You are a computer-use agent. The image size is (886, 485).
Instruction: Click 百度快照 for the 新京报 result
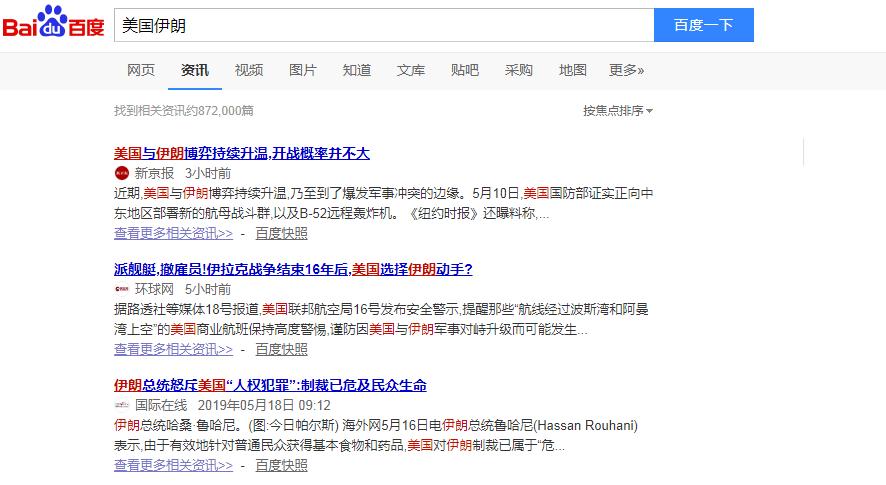281,233
